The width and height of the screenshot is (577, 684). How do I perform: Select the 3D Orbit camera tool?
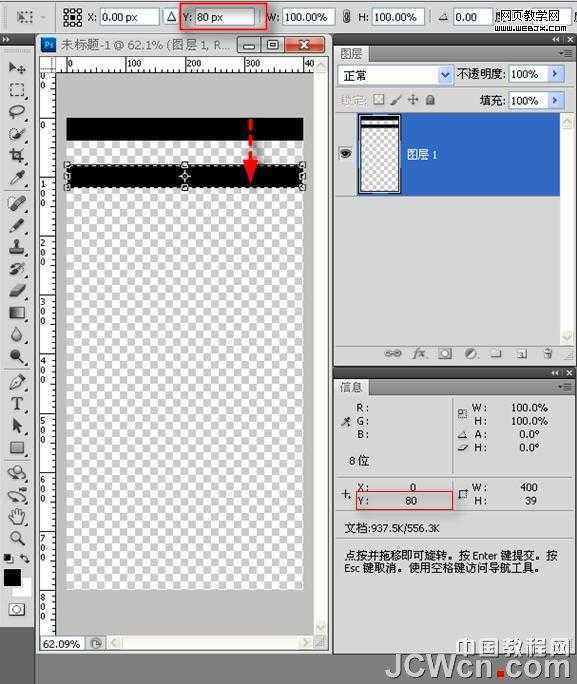[17, 496]
